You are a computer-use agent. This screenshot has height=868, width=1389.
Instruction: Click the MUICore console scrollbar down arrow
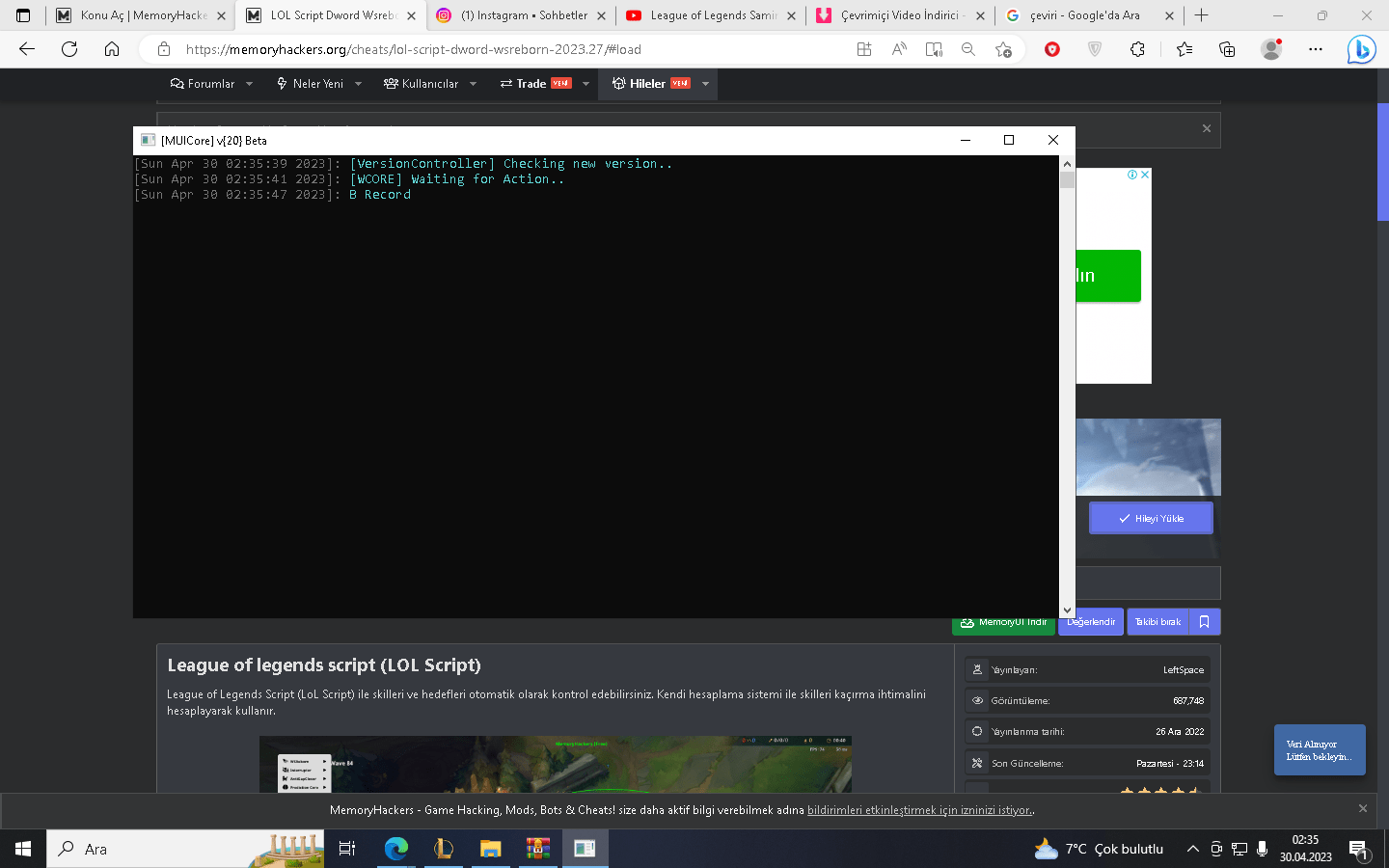click(x=1067, y=610)
